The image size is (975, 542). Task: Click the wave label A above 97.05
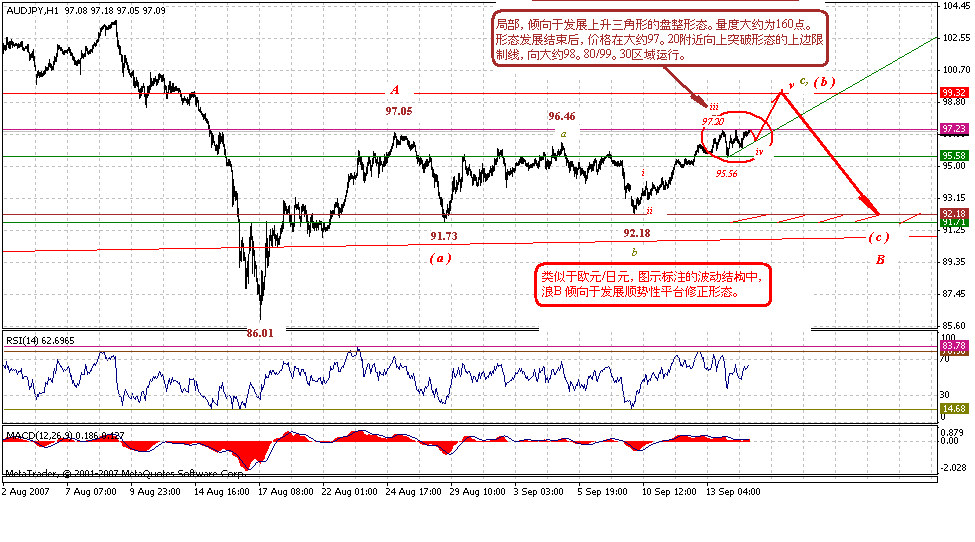tap(395, 90)
